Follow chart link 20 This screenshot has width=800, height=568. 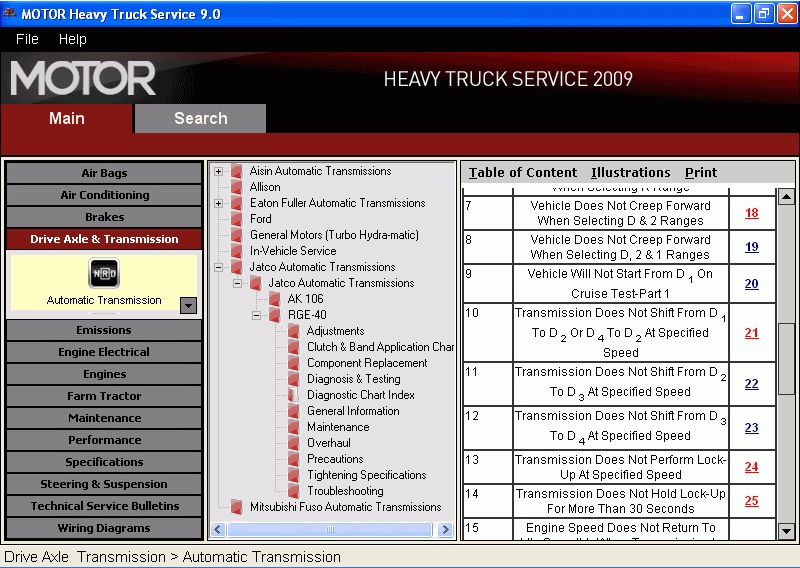(x=752, y=284)
